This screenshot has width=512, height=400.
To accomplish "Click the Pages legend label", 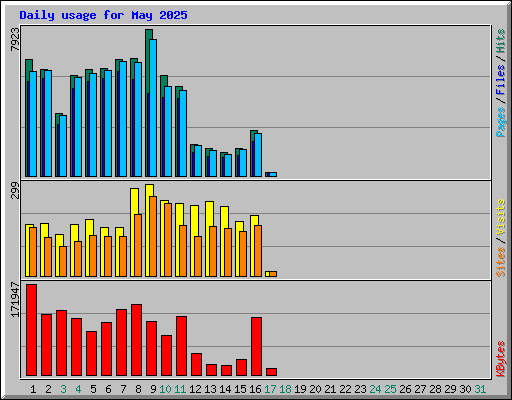I will [x=501, y=122].
